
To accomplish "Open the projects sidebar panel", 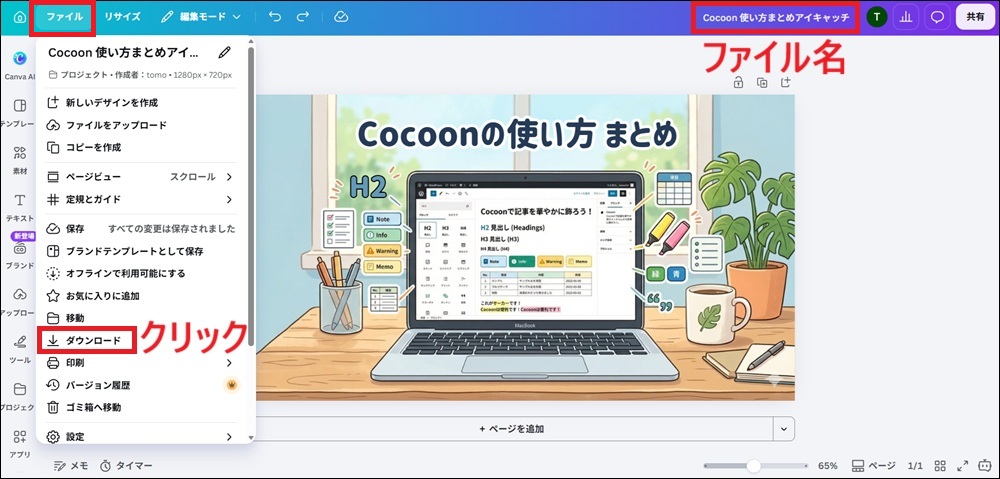I will pyautogui.click(x=19, y=395).
